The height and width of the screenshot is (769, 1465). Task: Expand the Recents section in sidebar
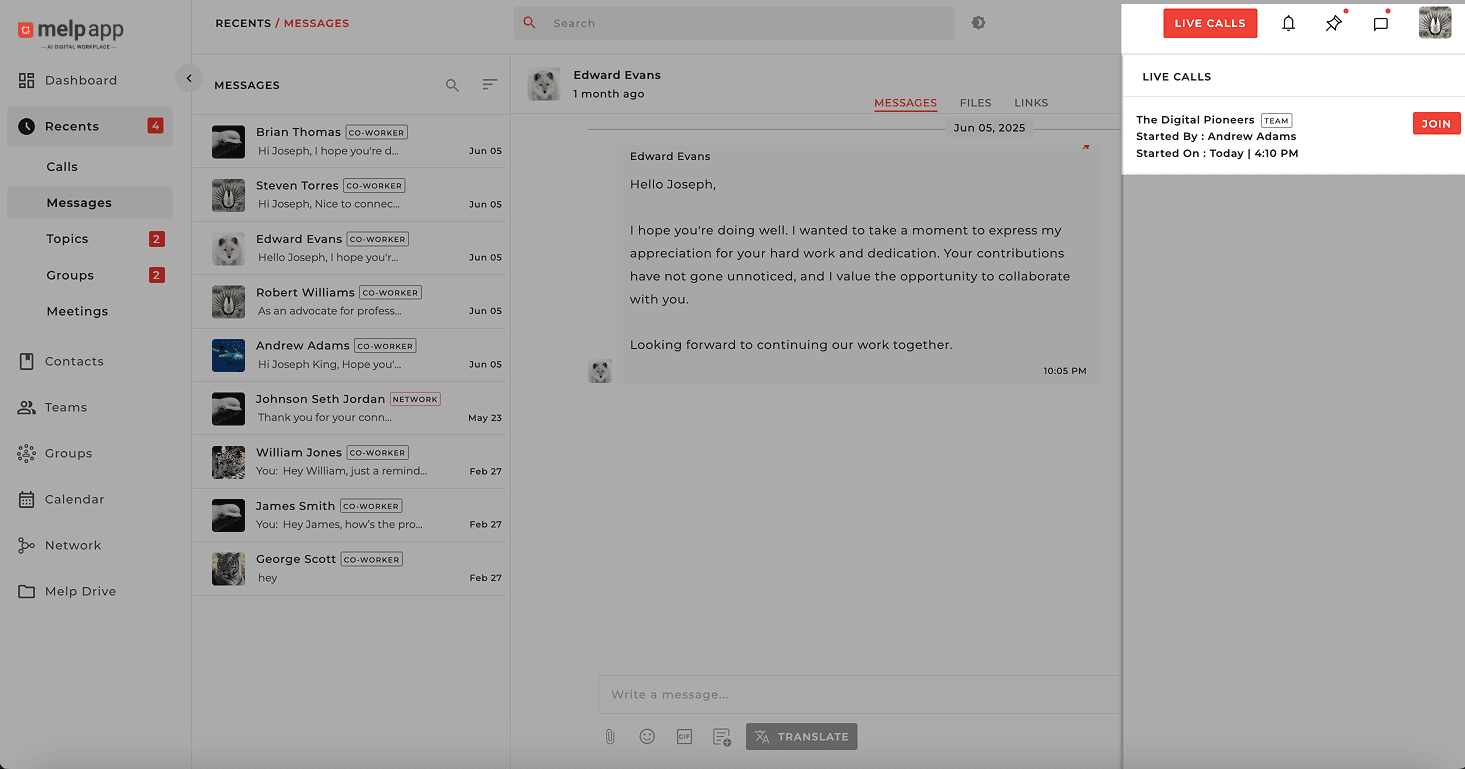tap(72, 126)
